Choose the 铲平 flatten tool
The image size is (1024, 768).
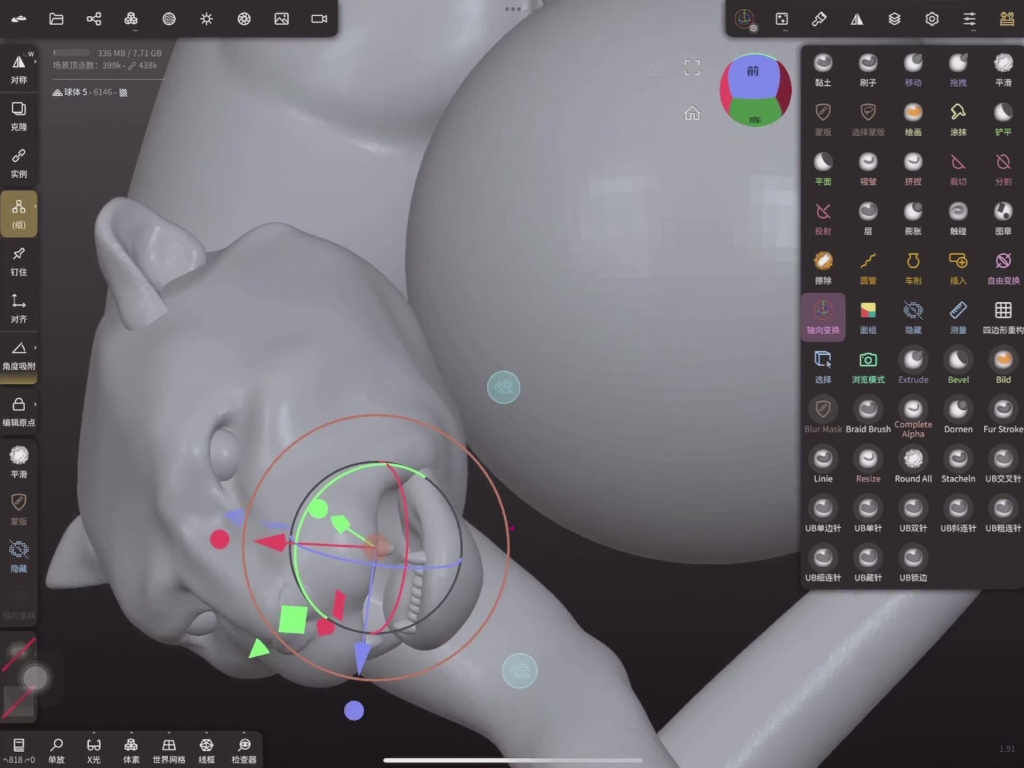point(1003,119)
